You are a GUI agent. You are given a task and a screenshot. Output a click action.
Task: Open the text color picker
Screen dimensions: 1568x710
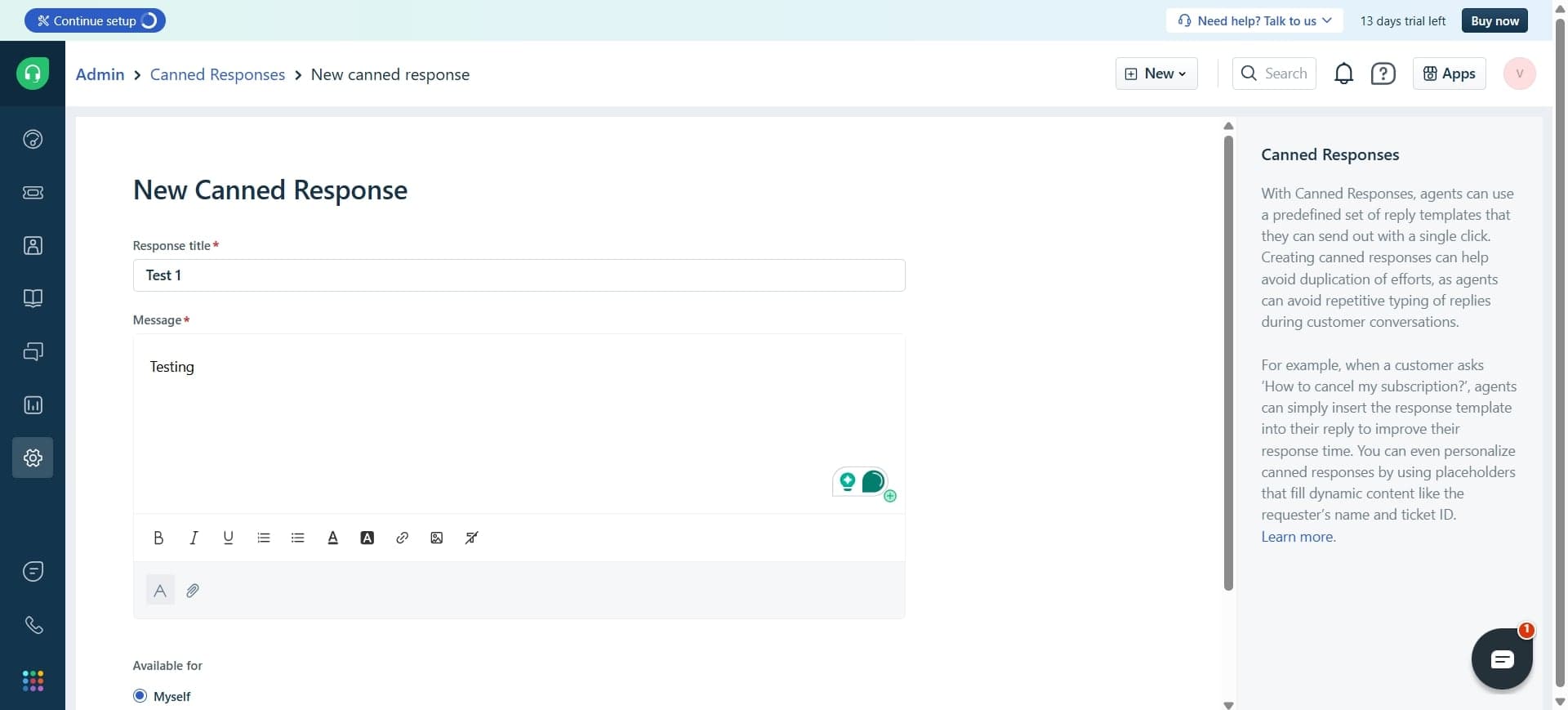tap(332, 538)
